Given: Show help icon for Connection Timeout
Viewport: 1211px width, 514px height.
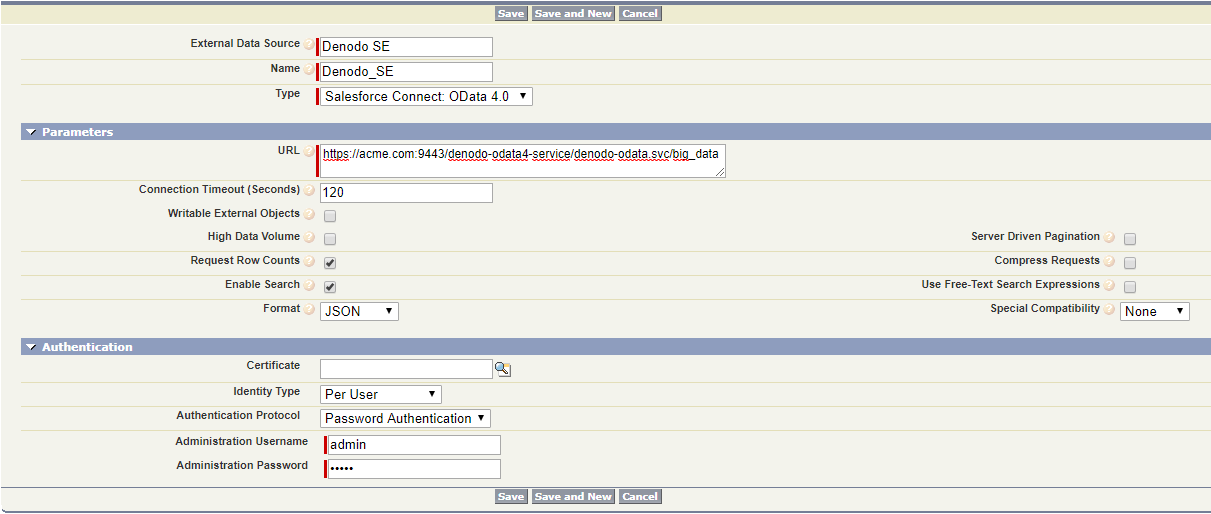Looking at the screenshot, I should (309, 190).
